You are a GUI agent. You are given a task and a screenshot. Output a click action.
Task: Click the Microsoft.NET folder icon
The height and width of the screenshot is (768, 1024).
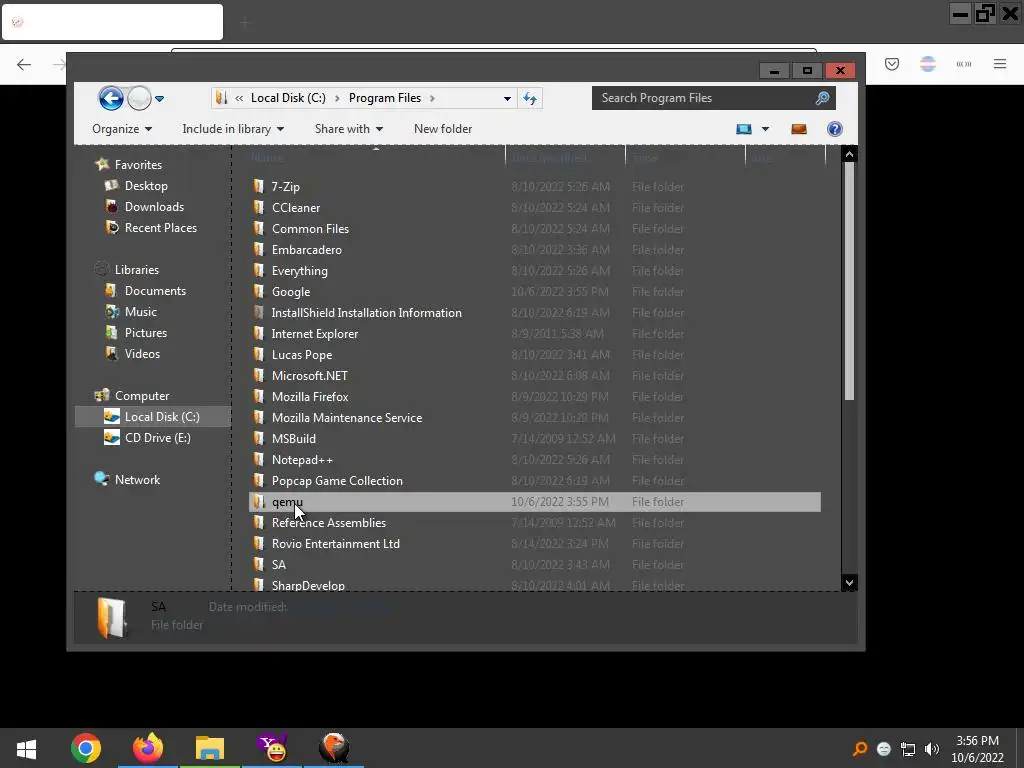pos(259,376)
